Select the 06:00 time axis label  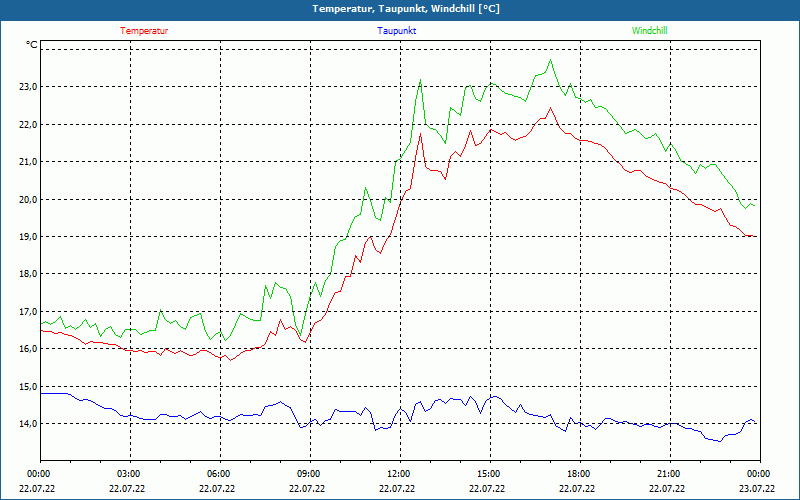[x=218, y=474]
